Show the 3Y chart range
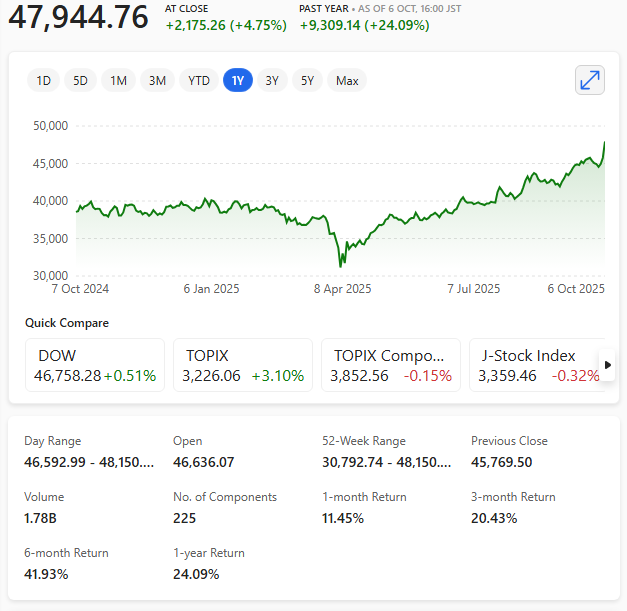This screenshot has width=627, height=611. click(272, 81)
